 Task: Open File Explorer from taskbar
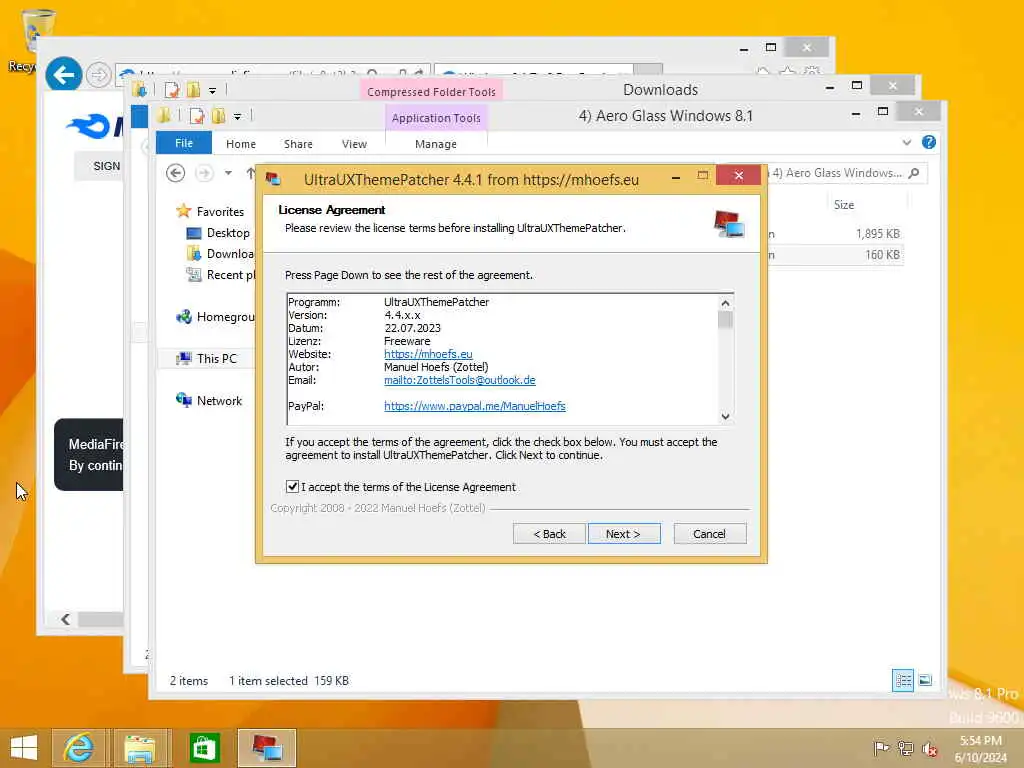140,748
